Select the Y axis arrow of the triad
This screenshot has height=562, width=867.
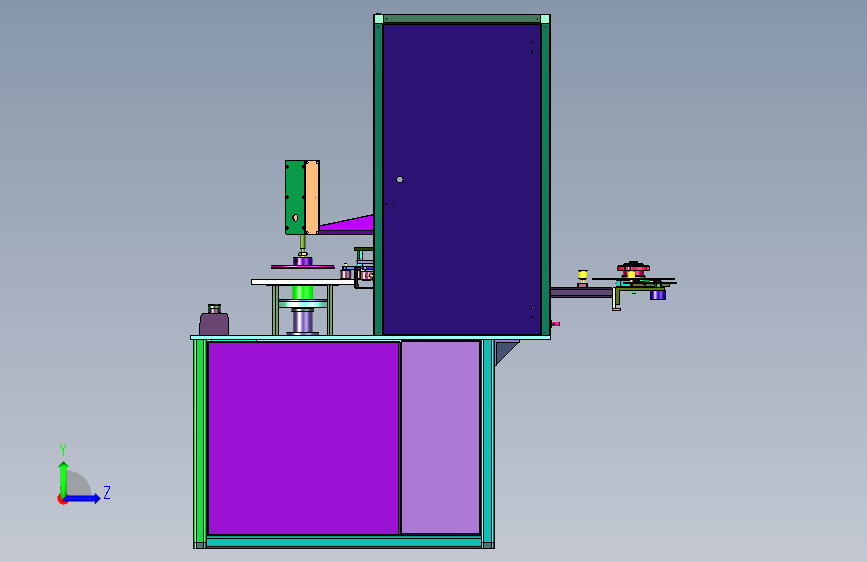coord(64,478)
